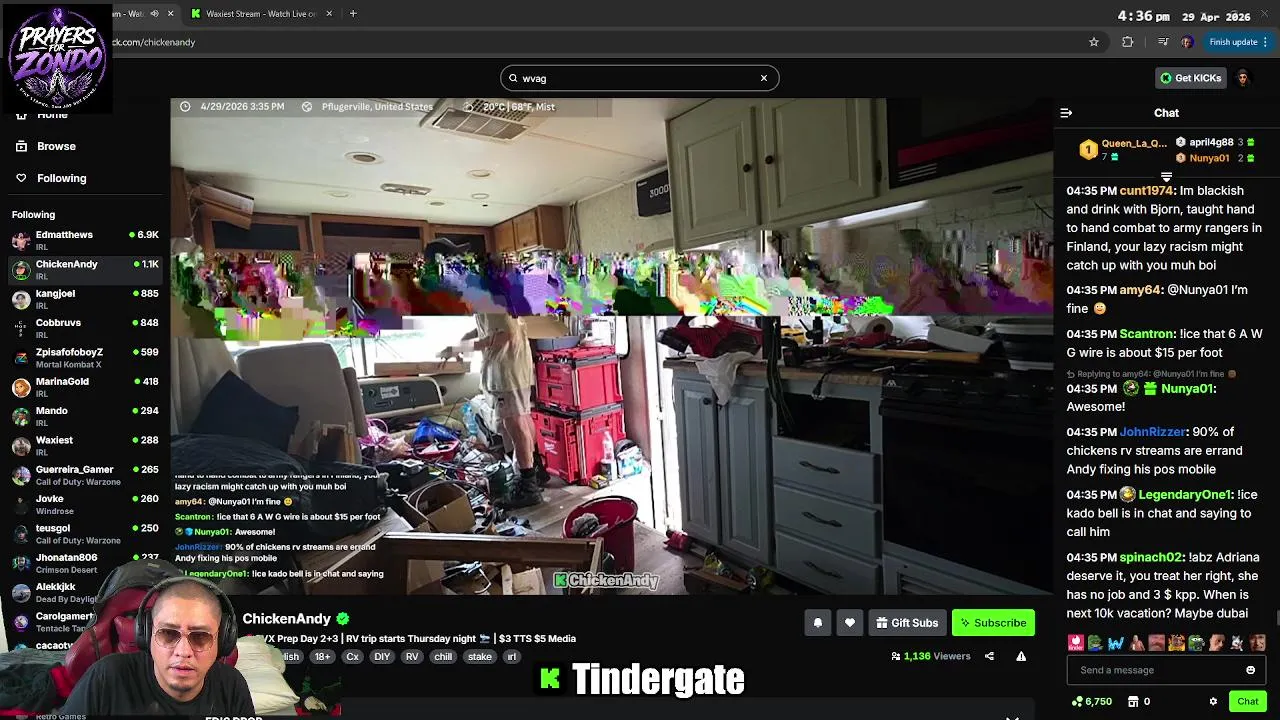Click the DIY stream tag
Viewport: 1280px width, 720px height.
tap(382, 657)
